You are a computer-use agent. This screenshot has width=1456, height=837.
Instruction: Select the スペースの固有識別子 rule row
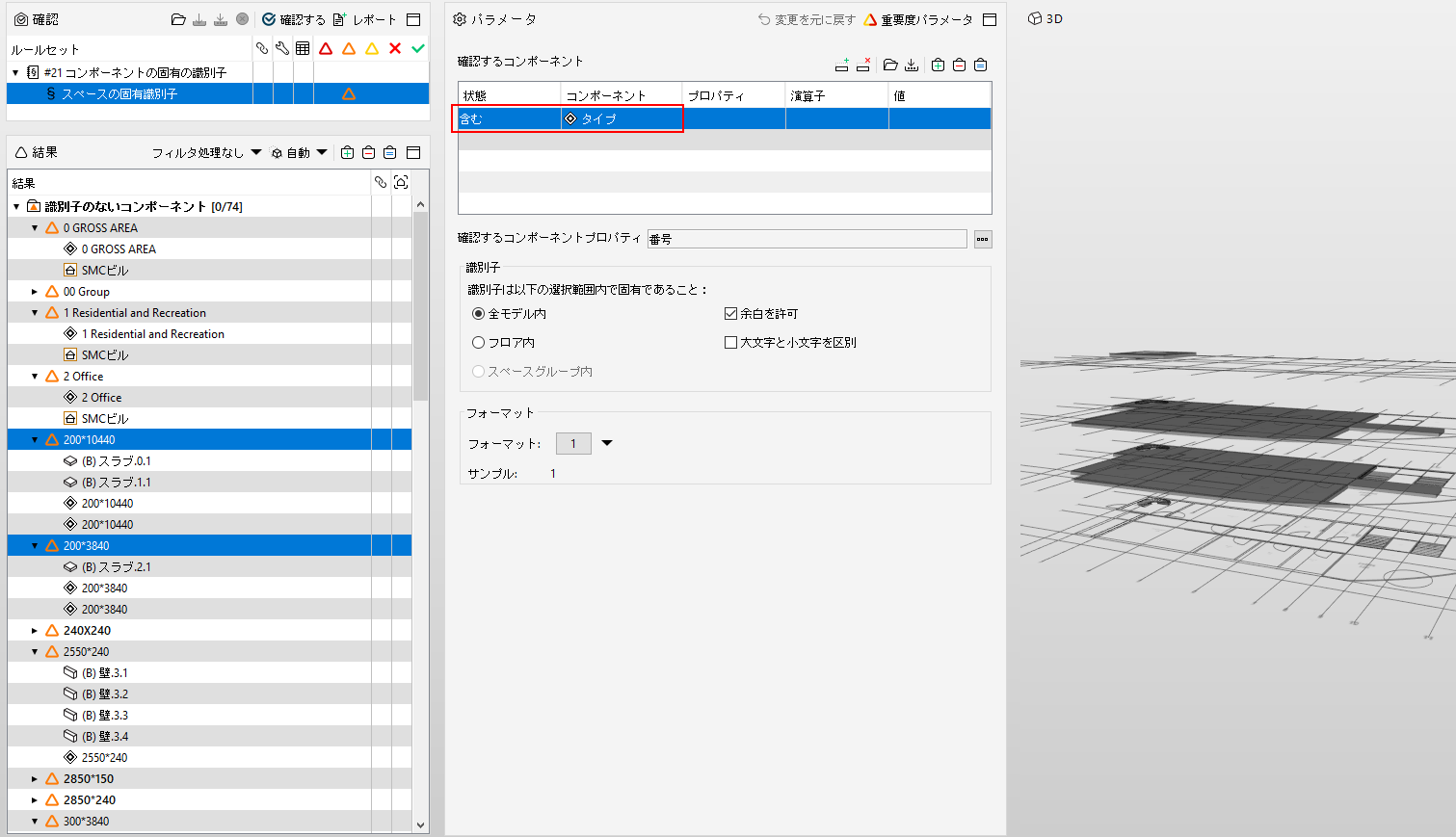click(218, 94)
